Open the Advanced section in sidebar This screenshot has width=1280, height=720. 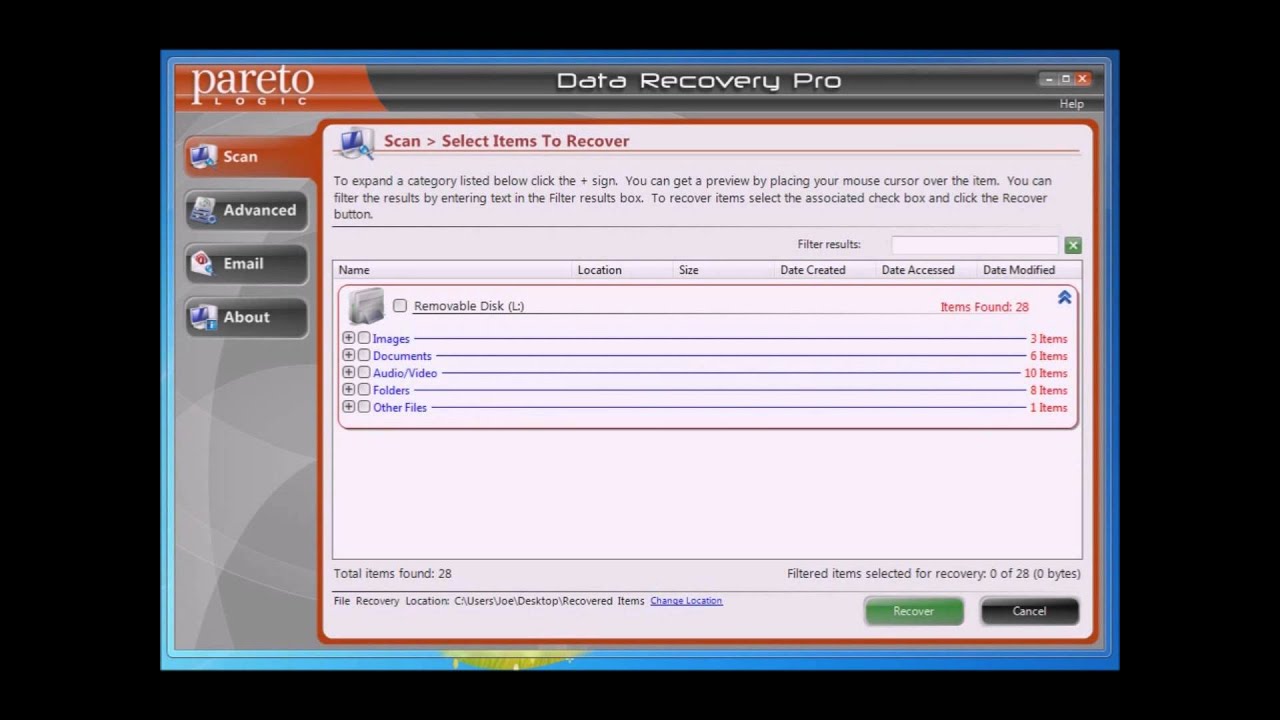246,210
